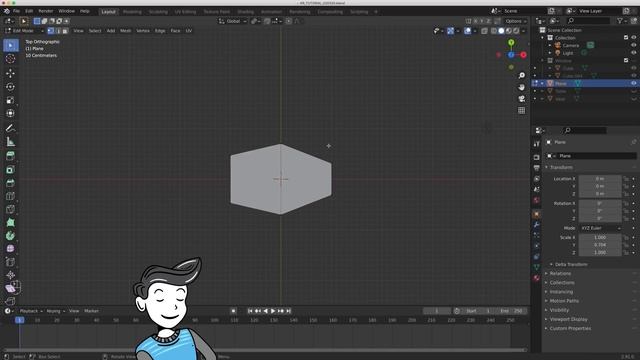Open the XYZ Euler rotation mode dropdown
Viewport: 640px width, 360px height.
click(600, 228)
